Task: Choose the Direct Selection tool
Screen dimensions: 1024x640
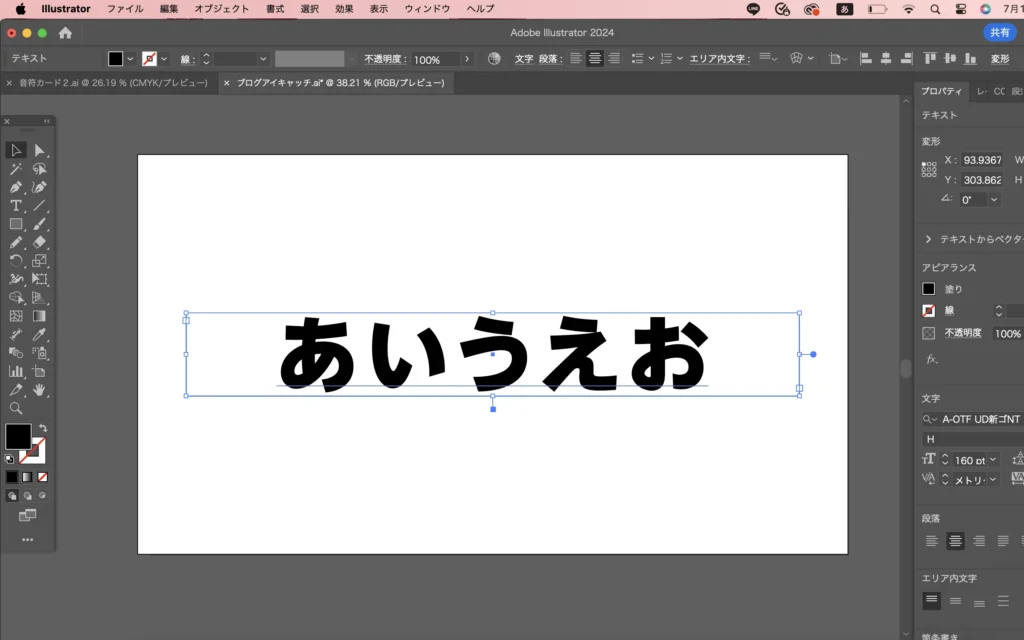Action: (40, 150)
